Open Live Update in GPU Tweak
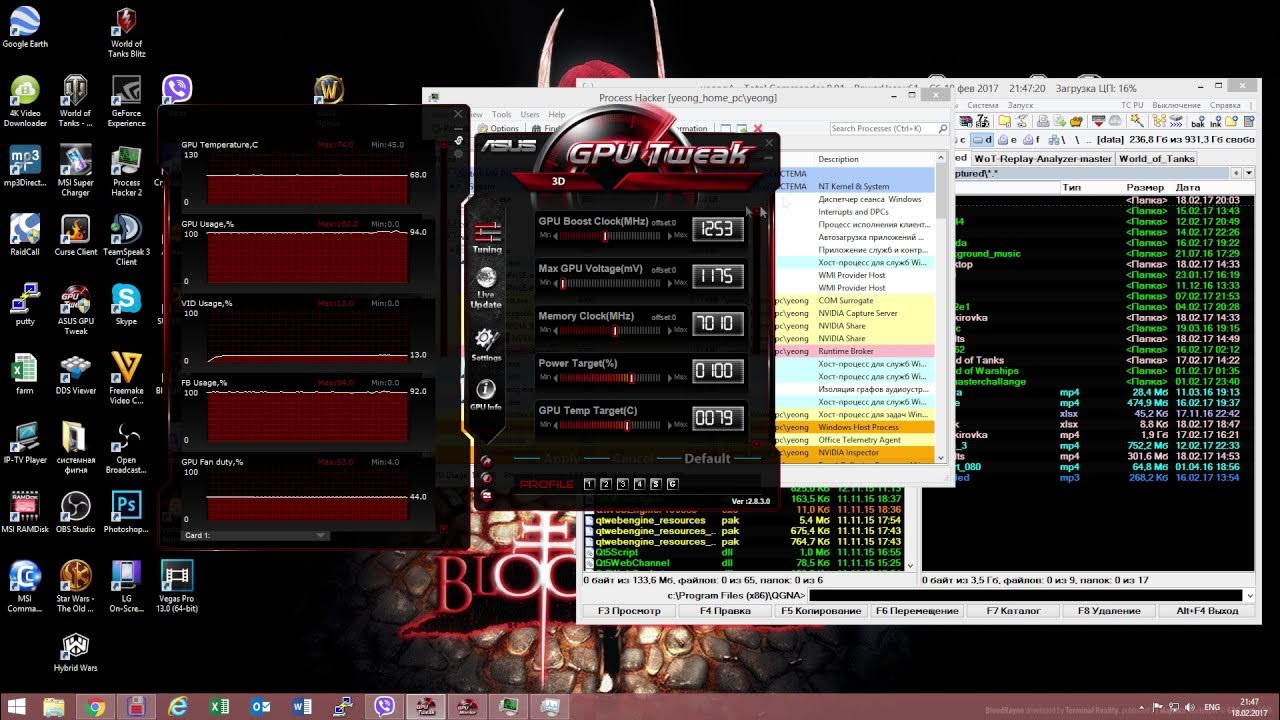This screenshot has height=720, width=1280. pos(487,288)
